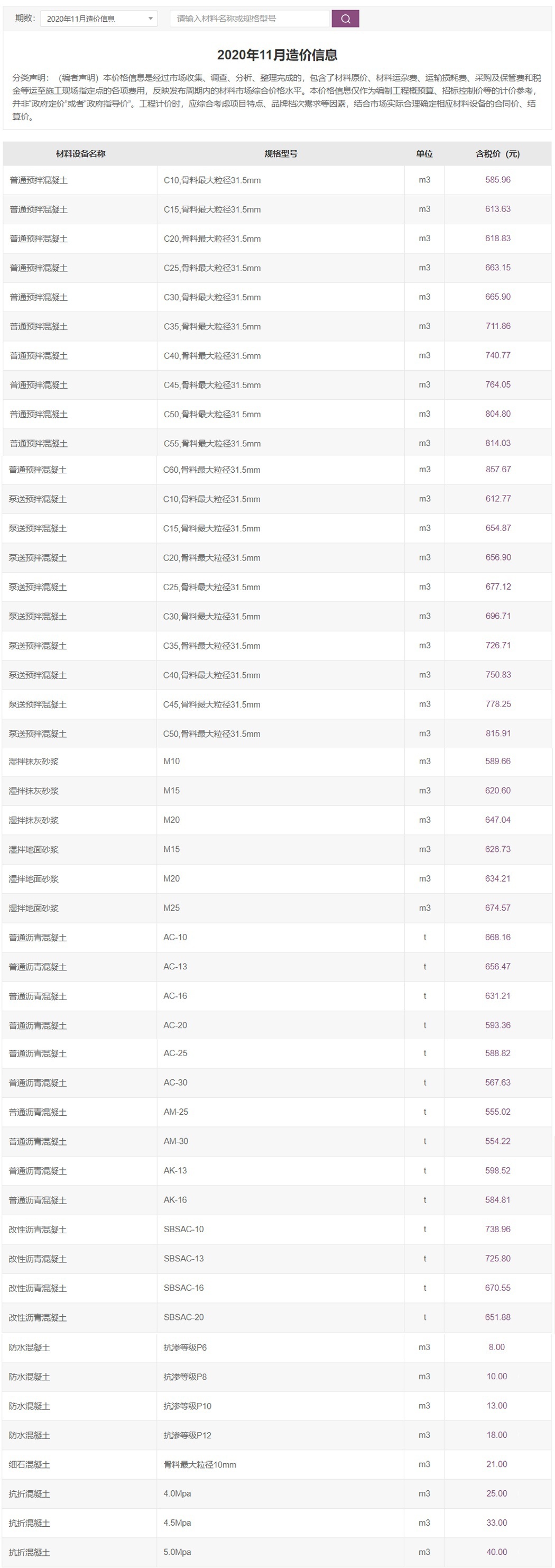Click the 材料设备名称 column header
The image size is (555, 1568).
pyautogui.click(x=80, y=154)
